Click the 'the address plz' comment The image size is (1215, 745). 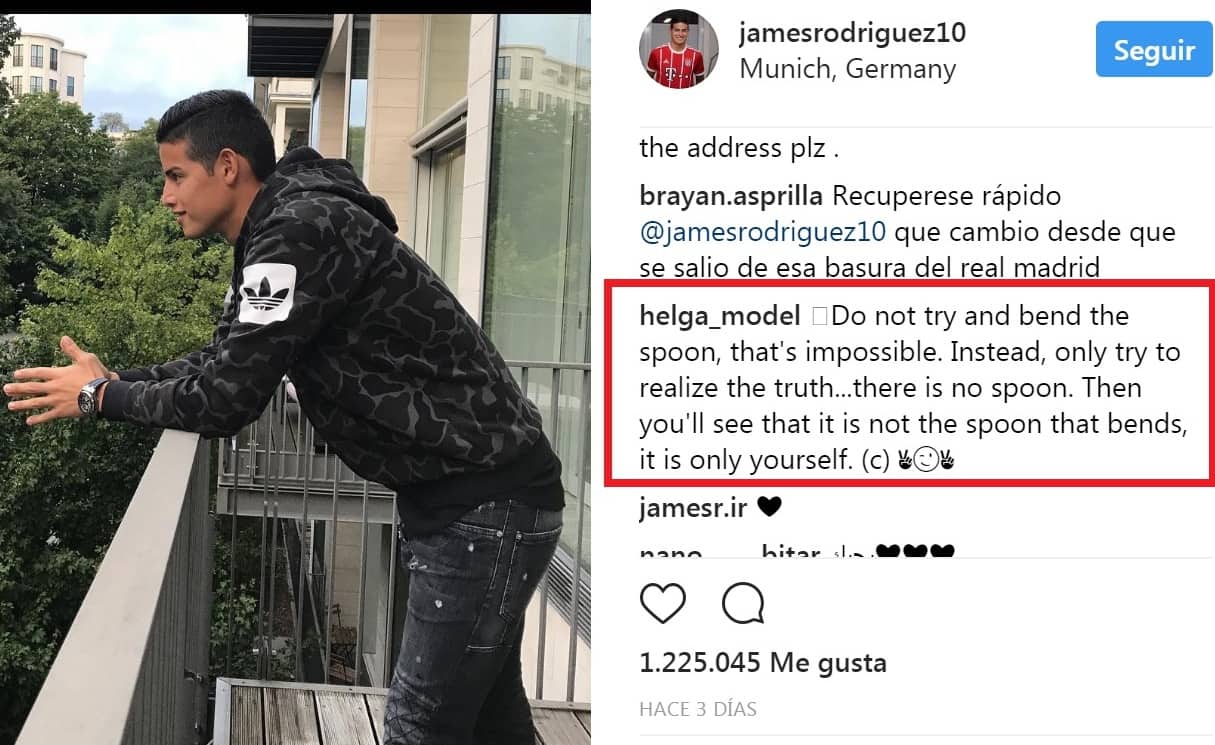pyautogui.click(x=739, y=148)
